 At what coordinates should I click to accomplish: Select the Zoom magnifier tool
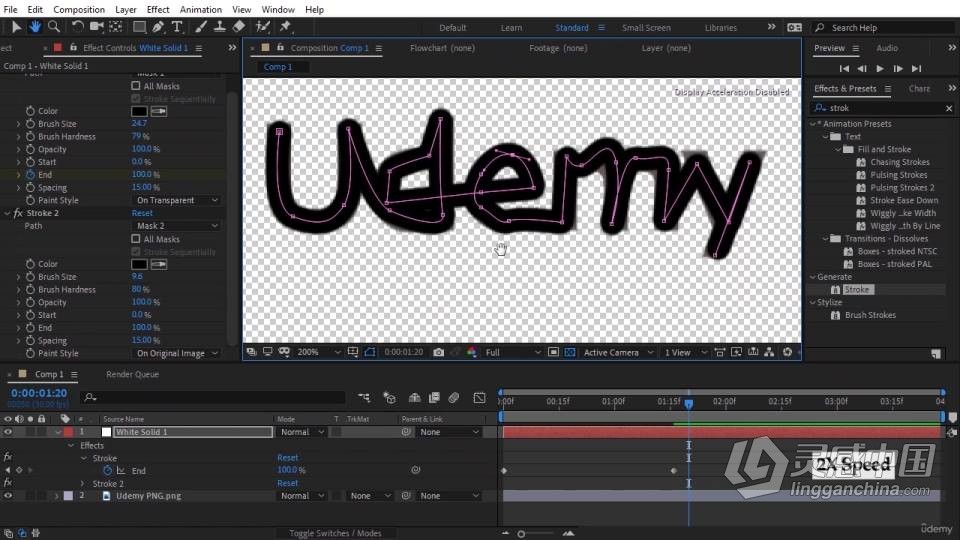(x=54, y=26)
